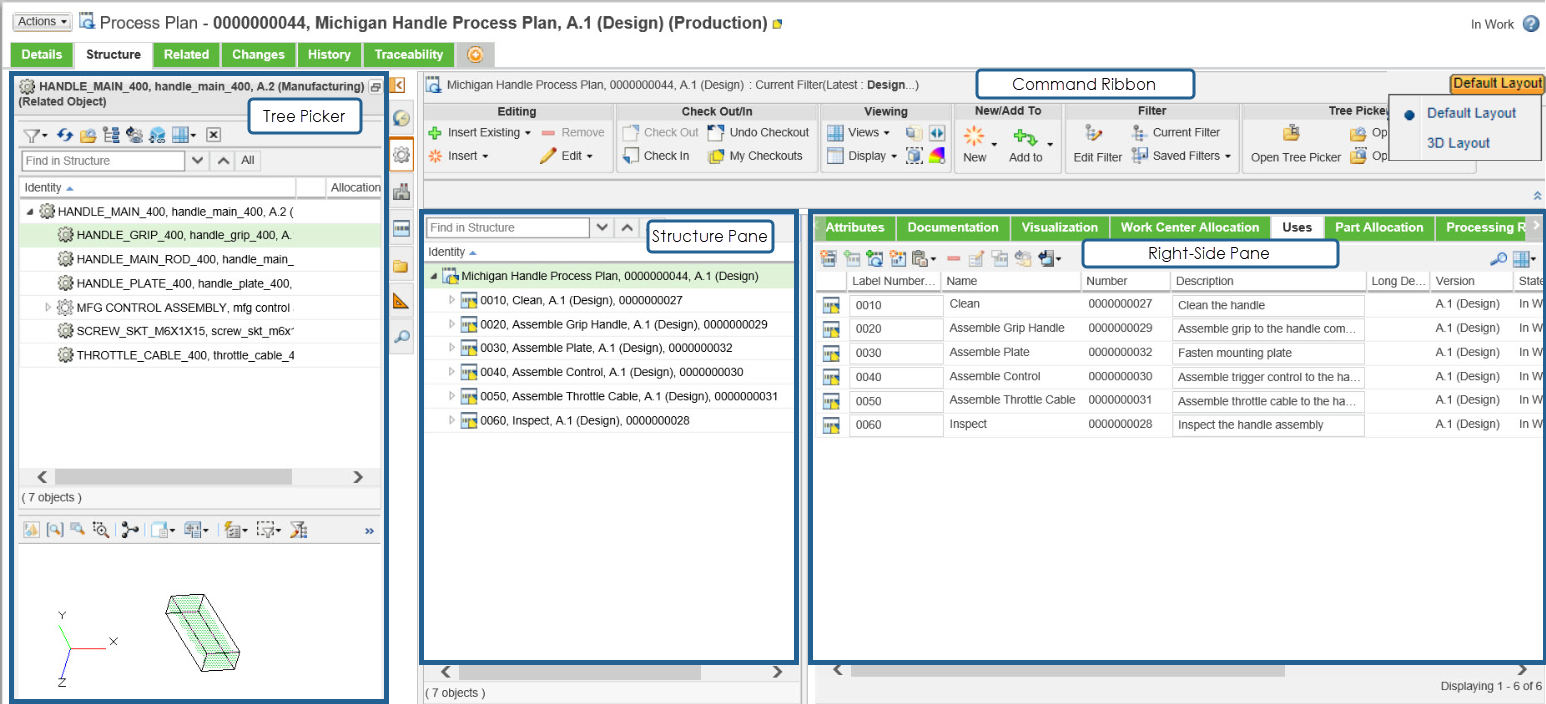The width and height of the screenshot is (1546, 704).
Task: Select the 3D Layout option
Action: (1458, 143)
